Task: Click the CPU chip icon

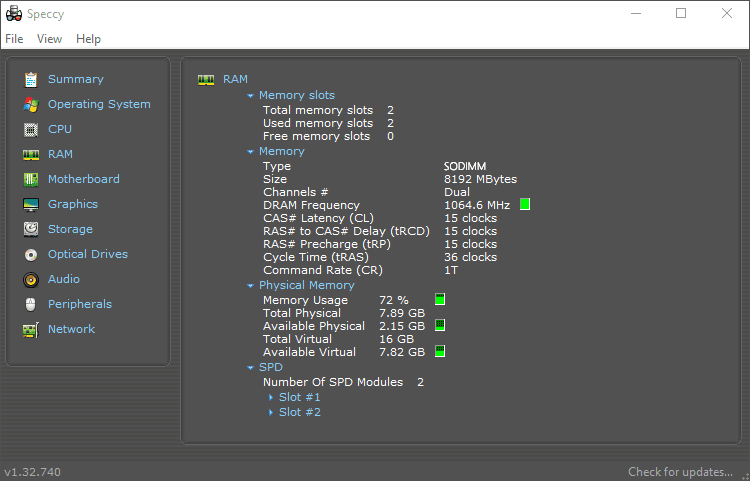Action: point(31,129)
